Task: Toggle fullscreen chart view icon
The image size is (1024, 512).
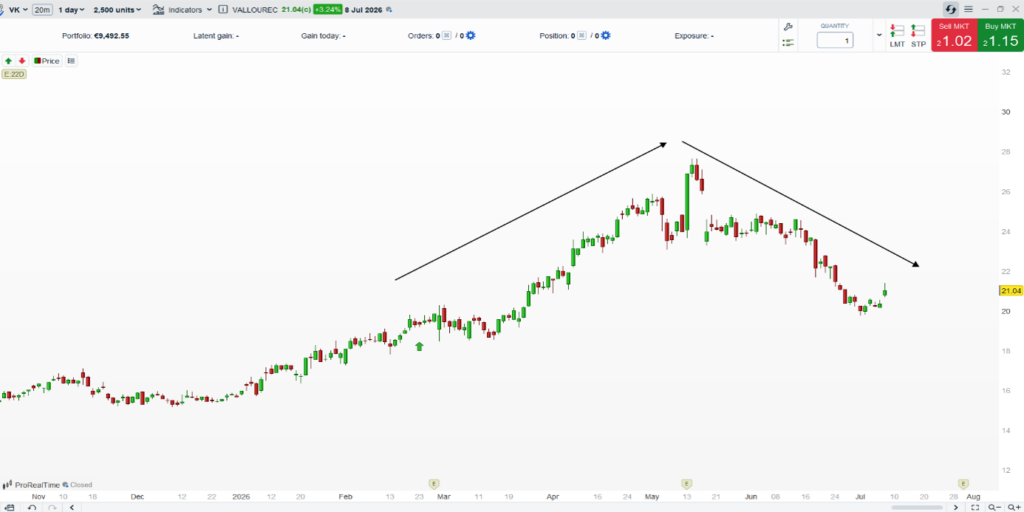Action: point(974,507)
